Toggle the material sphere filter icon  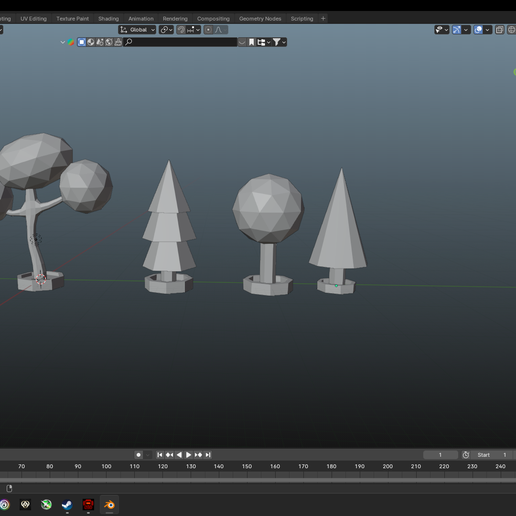91,42
